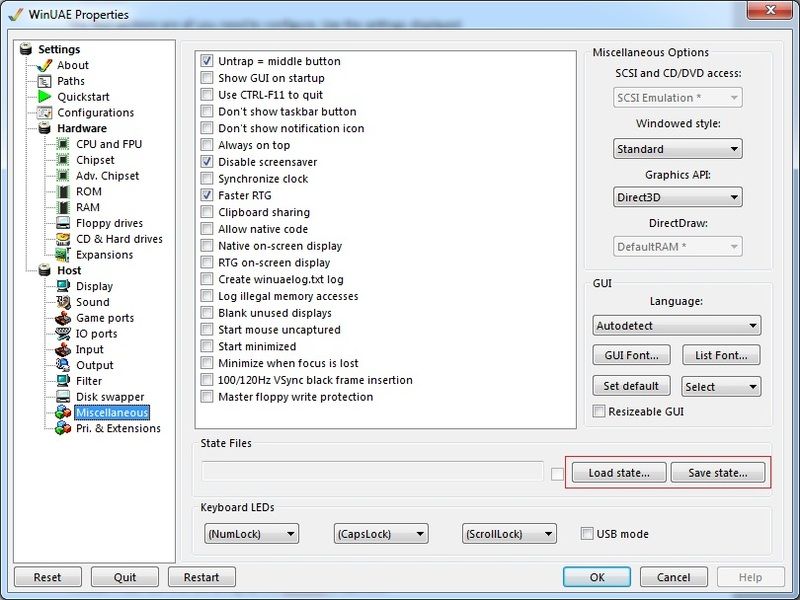Image resolution: width=800 pixels, height=600 pixels.
Task: Open the Graphics API Direct3D dropdown
Action: [677, 198]
